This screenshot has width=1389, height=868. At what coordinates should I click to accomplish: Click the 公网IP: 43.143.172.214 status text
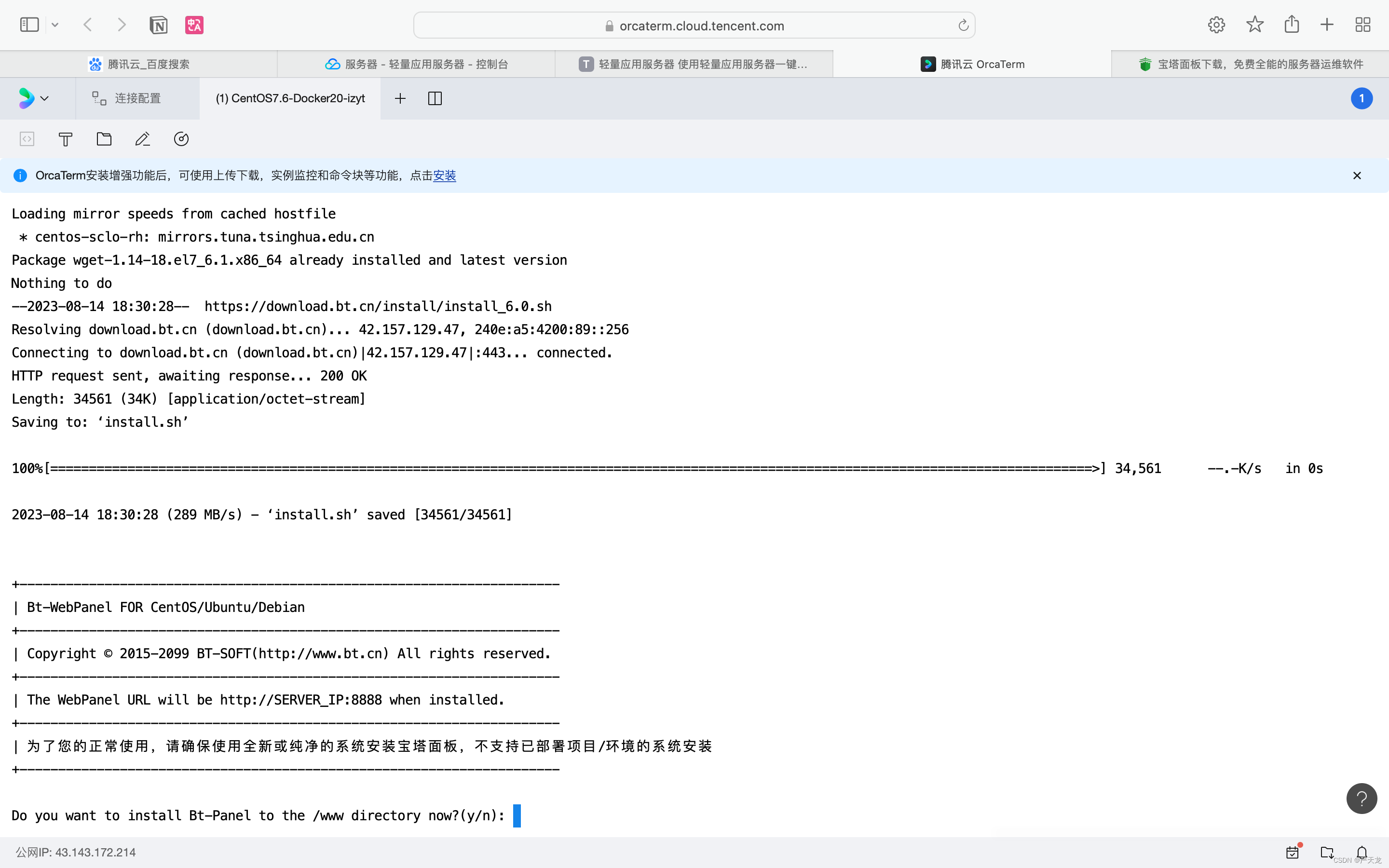tap(76, 852)
